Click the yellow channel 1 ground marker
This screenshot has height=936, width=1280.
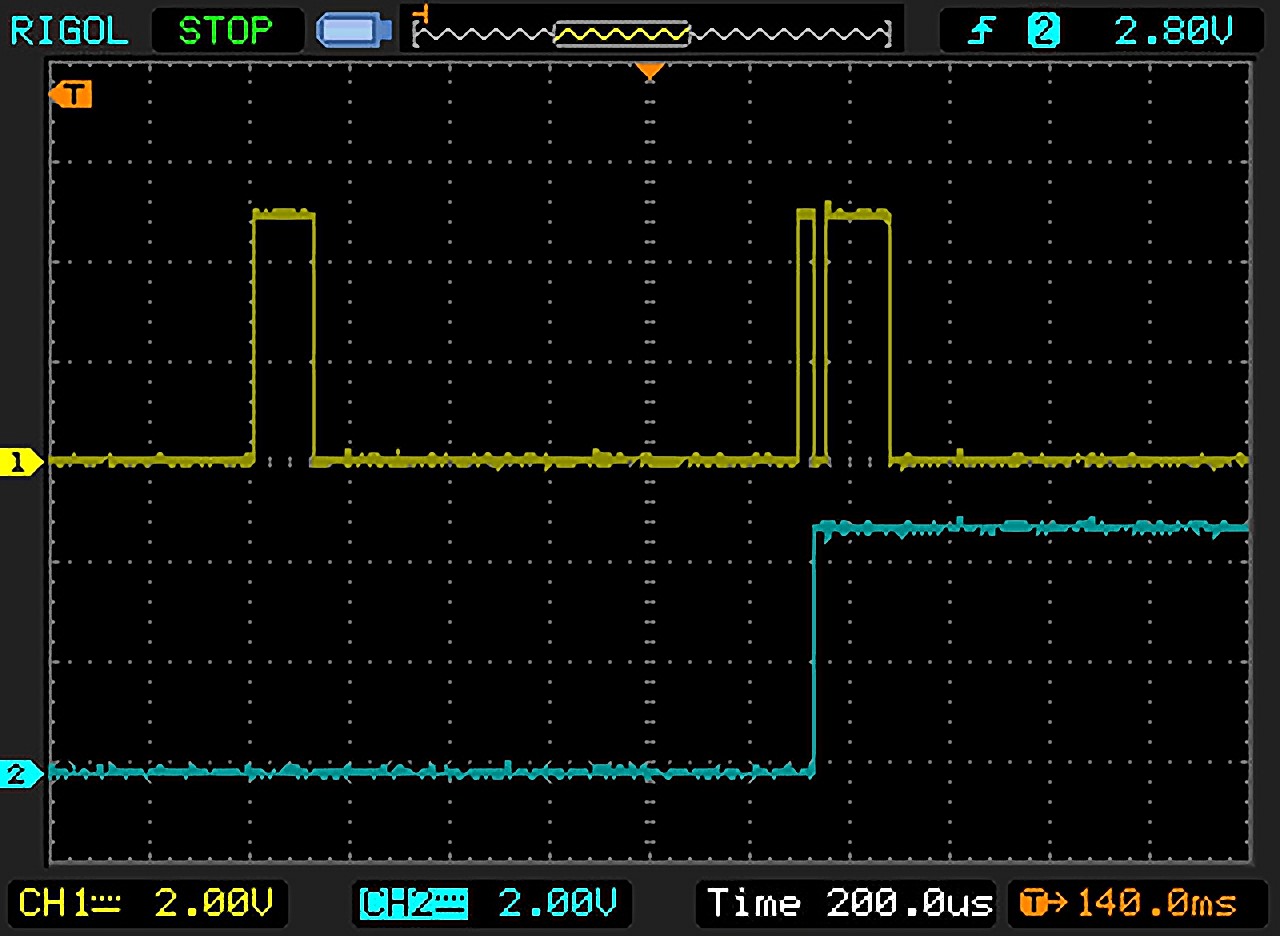click(x=22, y=462)
